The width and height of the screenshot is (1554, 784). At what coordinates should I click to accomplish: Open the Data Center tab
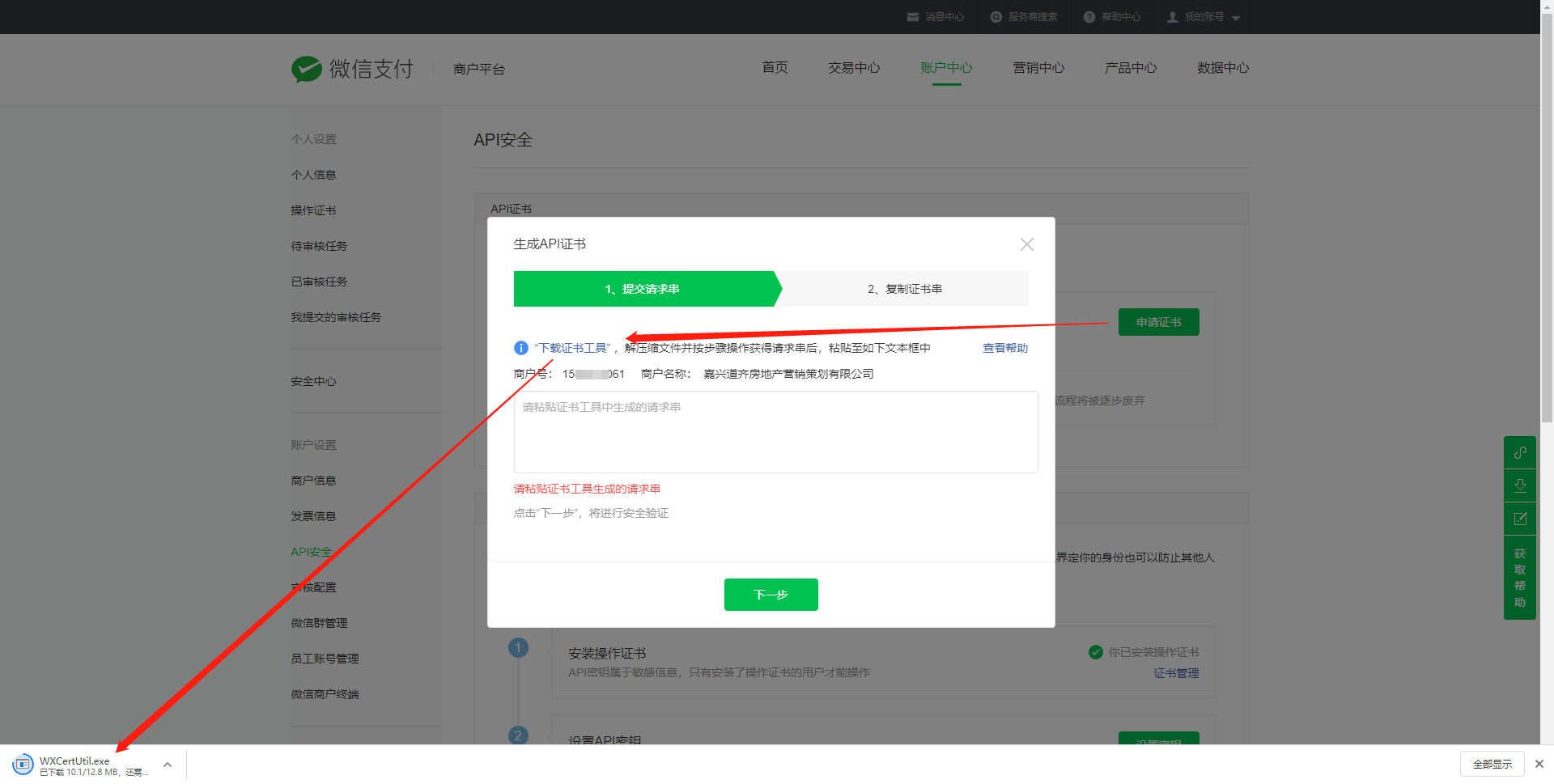point(1223,68)
